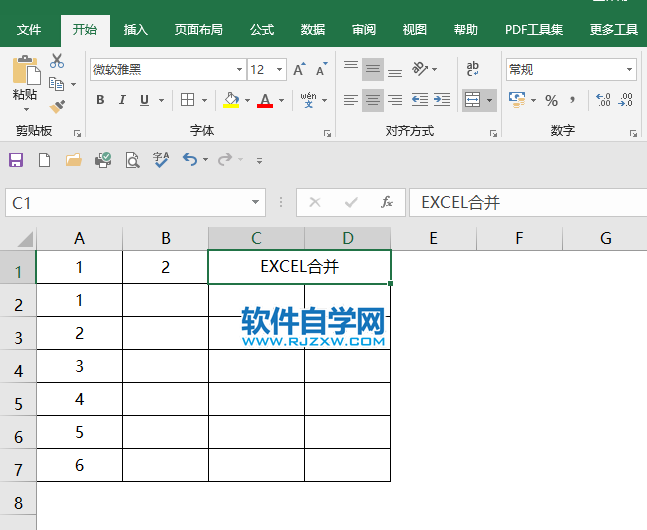Apply yellow fill color bucket
The image size is (647, 530).
point(231,100)
